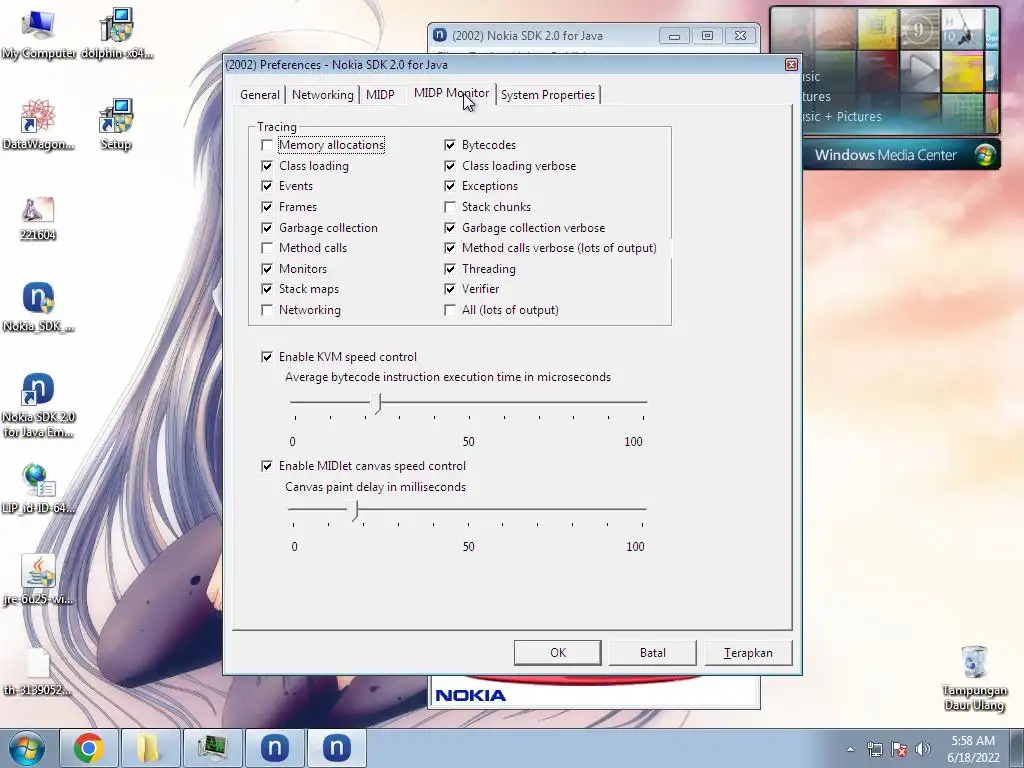Open Windows Start menu orb

pos(27,748)
